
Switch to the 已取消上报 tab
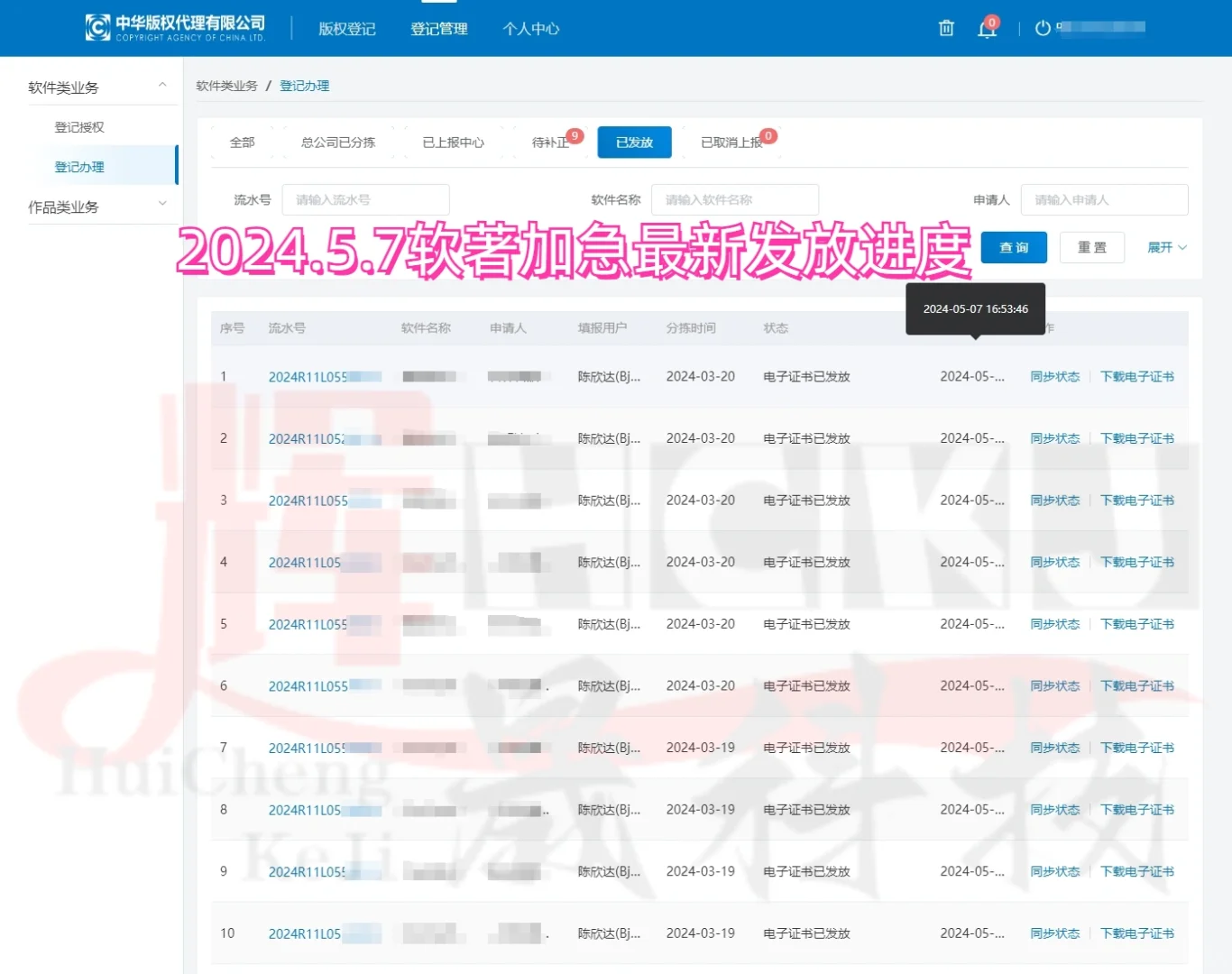[x=731, y=142]
